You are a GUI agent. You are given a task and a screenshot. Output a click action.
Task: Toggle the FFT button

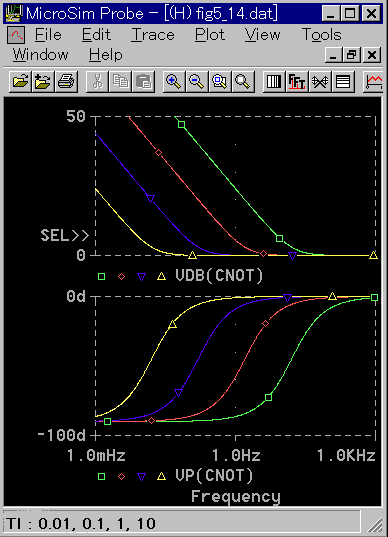point(297,82)
